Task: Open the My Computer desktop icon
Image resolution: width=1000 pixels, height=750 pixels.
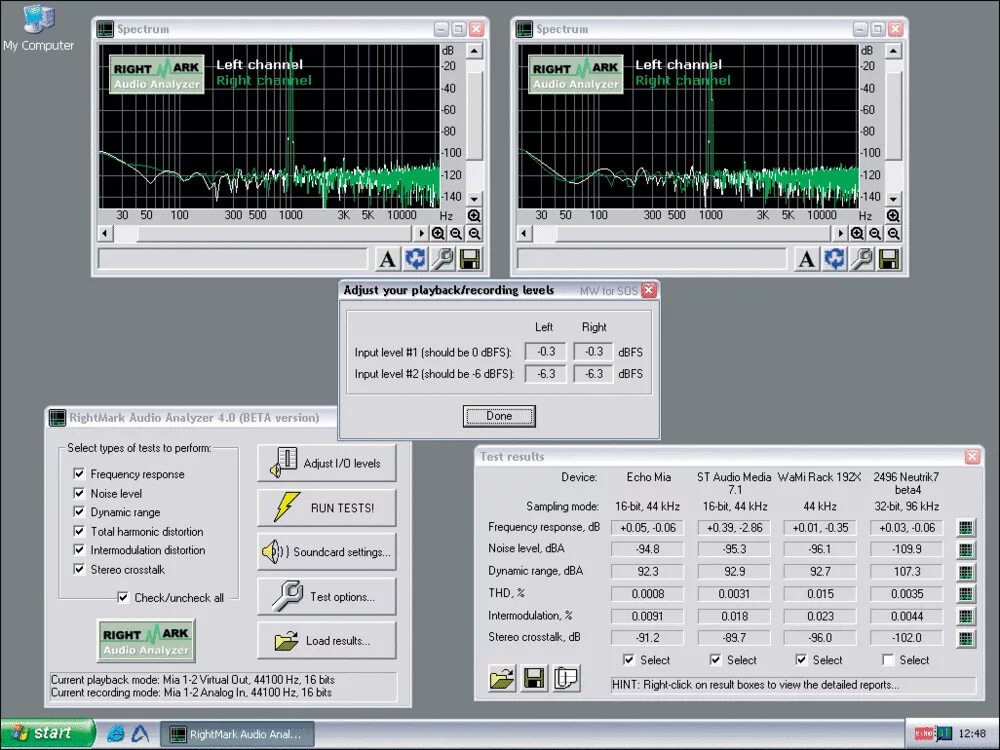Action: 38,28
